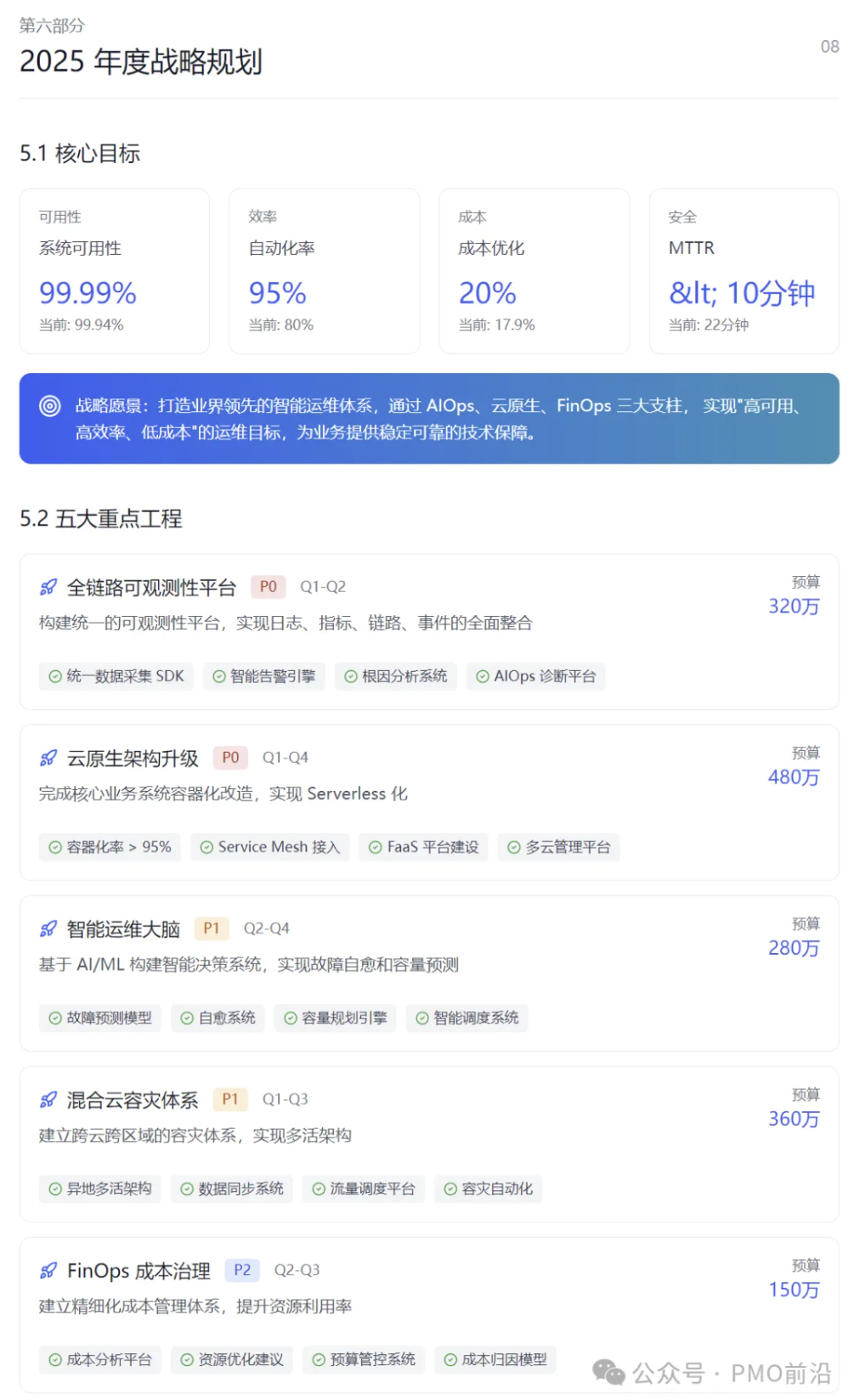
Task: Click the 480万 budget amount
Action: 793,777
